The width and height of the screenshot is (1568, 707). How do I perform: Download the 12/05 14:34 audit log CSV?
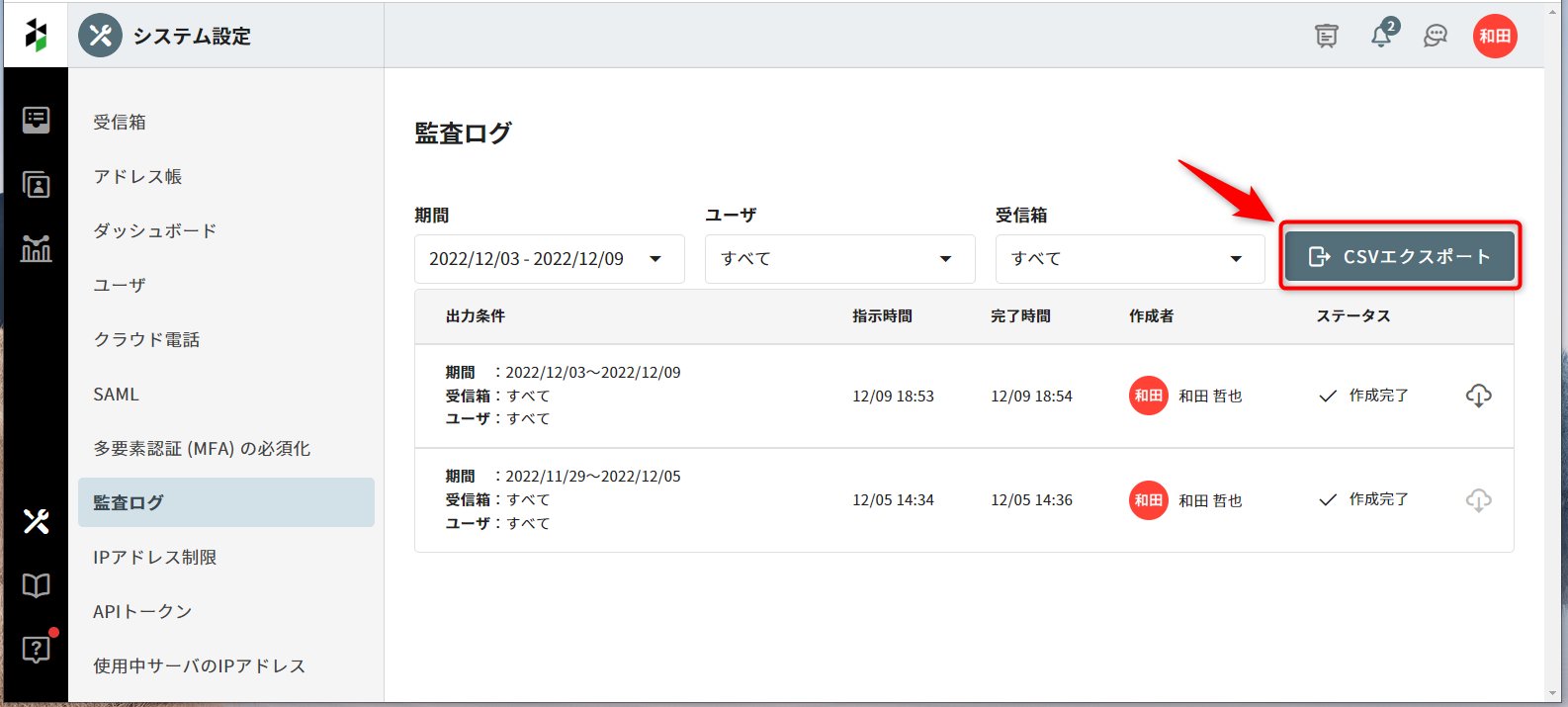pyautogui.click(x=1478, y=500)
